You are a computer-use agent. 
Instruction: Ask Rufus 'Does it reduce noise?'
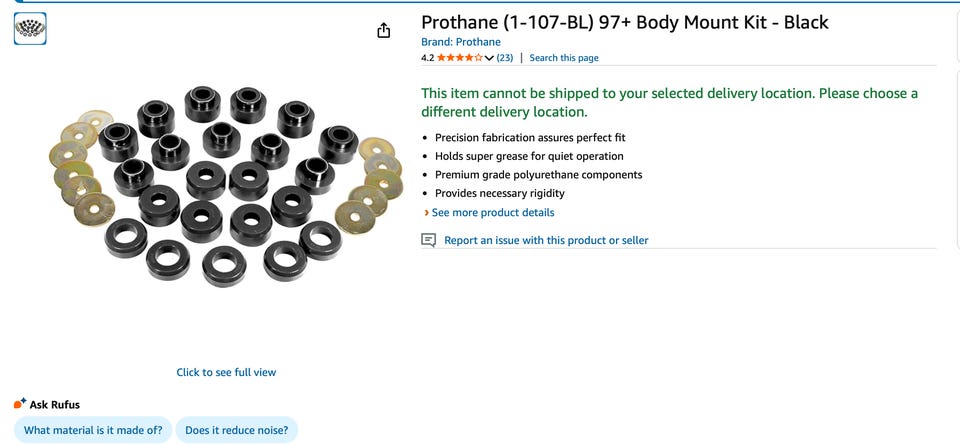[x=236, y=430]
